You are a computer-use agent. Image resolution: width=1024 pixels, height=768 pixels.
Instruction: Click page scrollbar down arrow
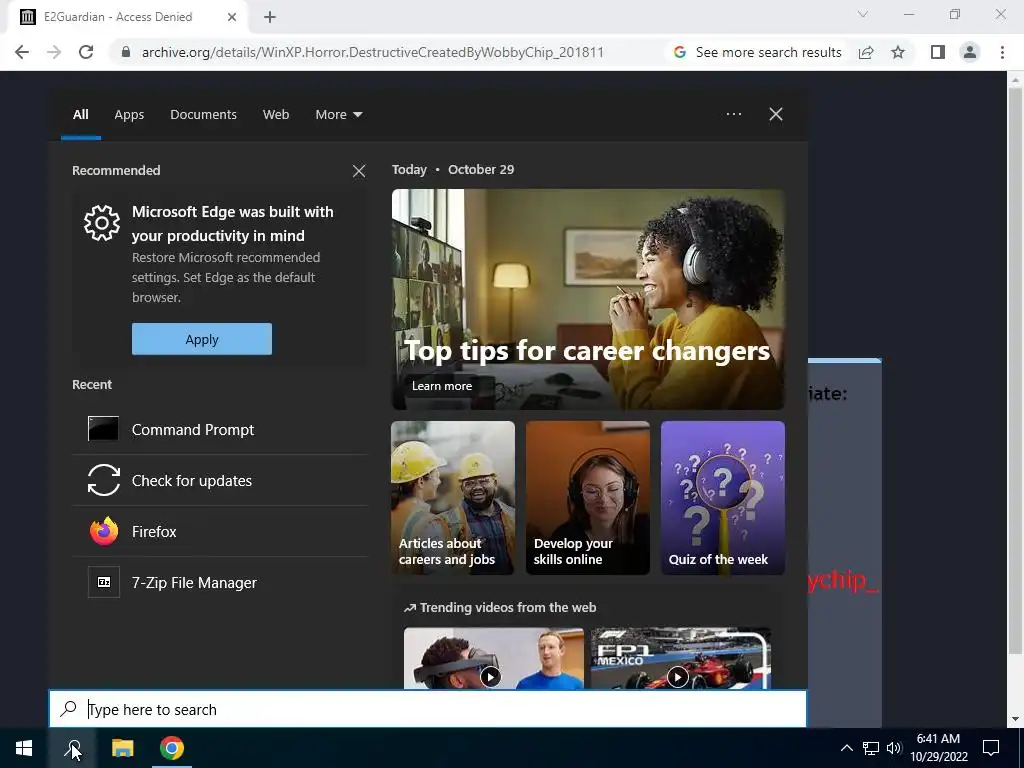[x=1014, y=719]
